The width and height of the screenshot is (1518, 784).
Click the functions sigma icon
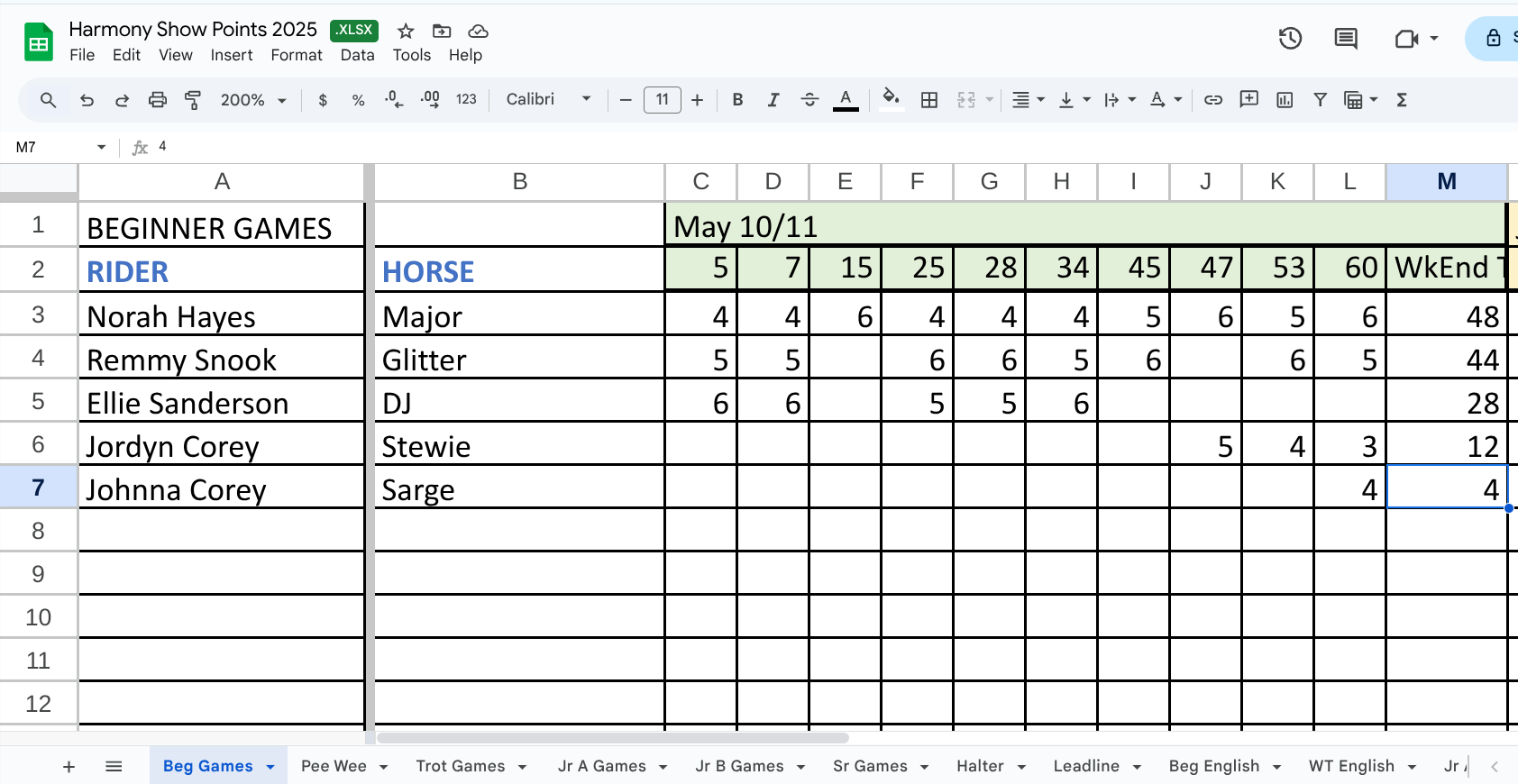[x=1402, y=100]
